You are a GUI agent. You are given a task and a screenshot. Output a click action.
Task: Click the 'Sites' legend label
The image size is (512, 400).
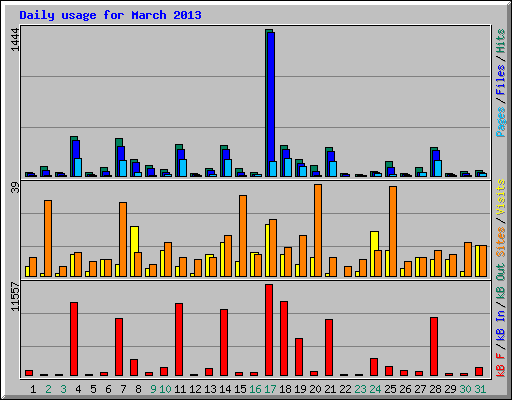pos(500,242)
